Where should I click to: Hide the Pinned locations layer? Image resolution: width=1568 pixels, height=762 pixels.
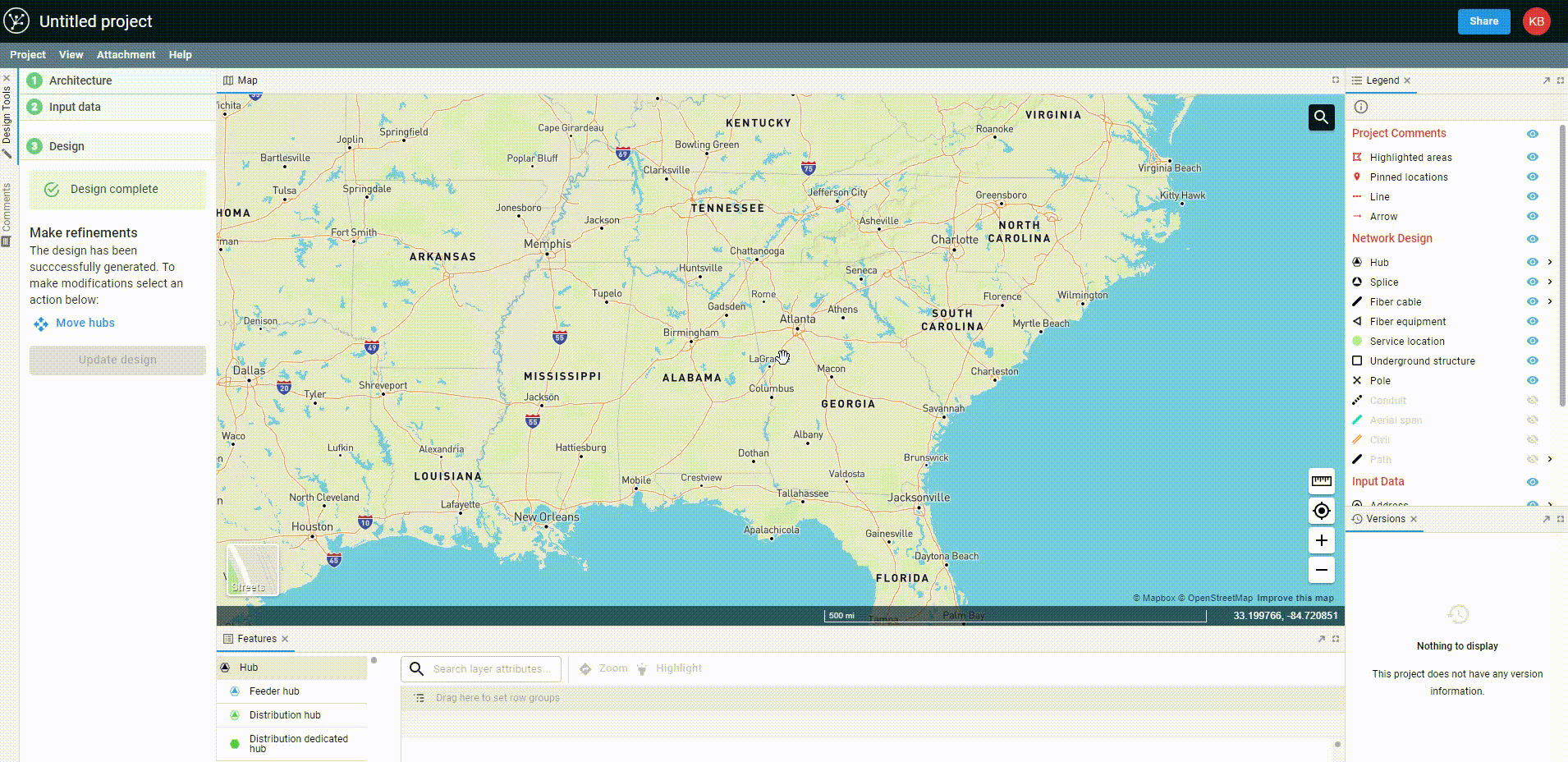(1532, 177)
